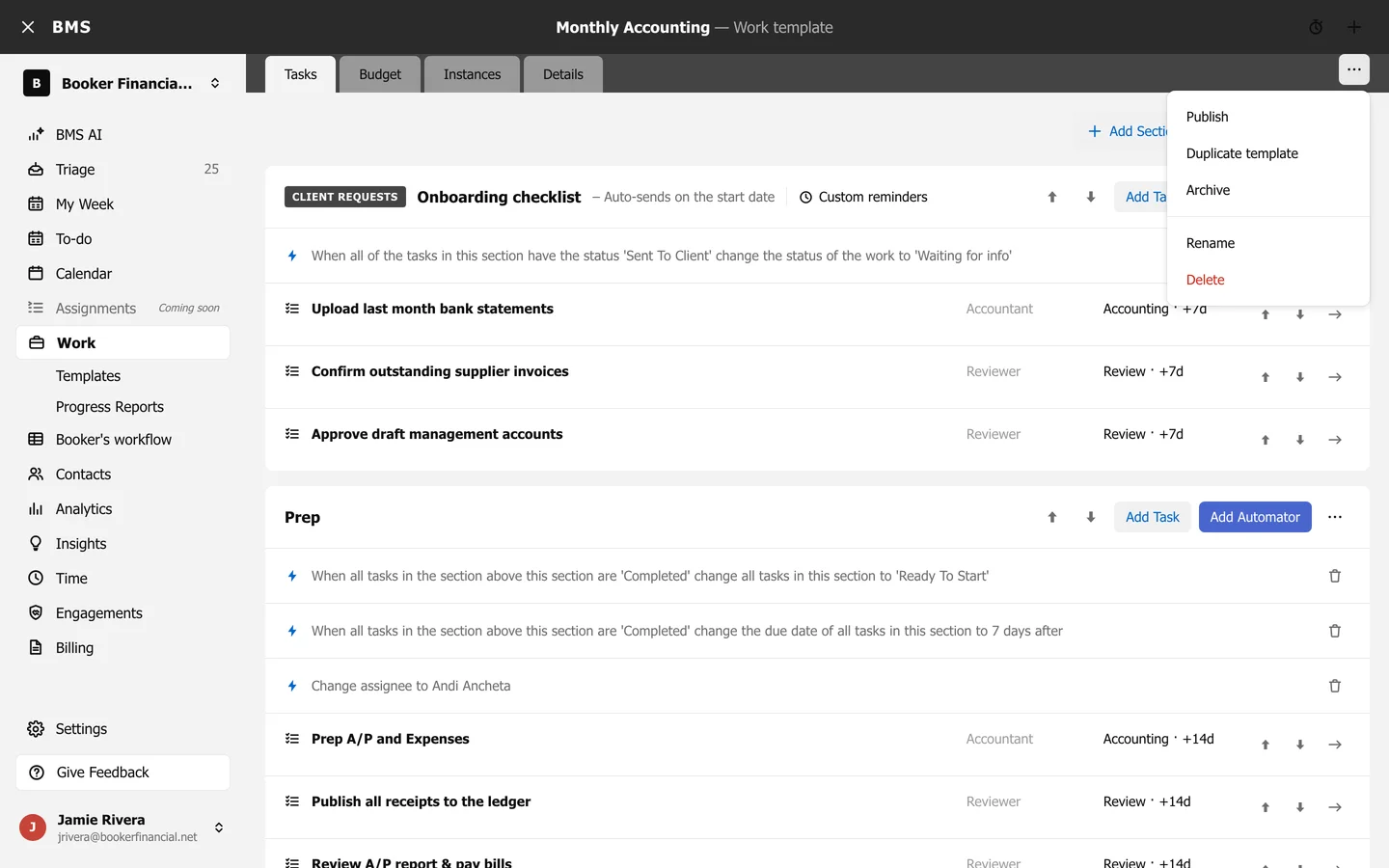Open Templates under Work

pos(88,376)
